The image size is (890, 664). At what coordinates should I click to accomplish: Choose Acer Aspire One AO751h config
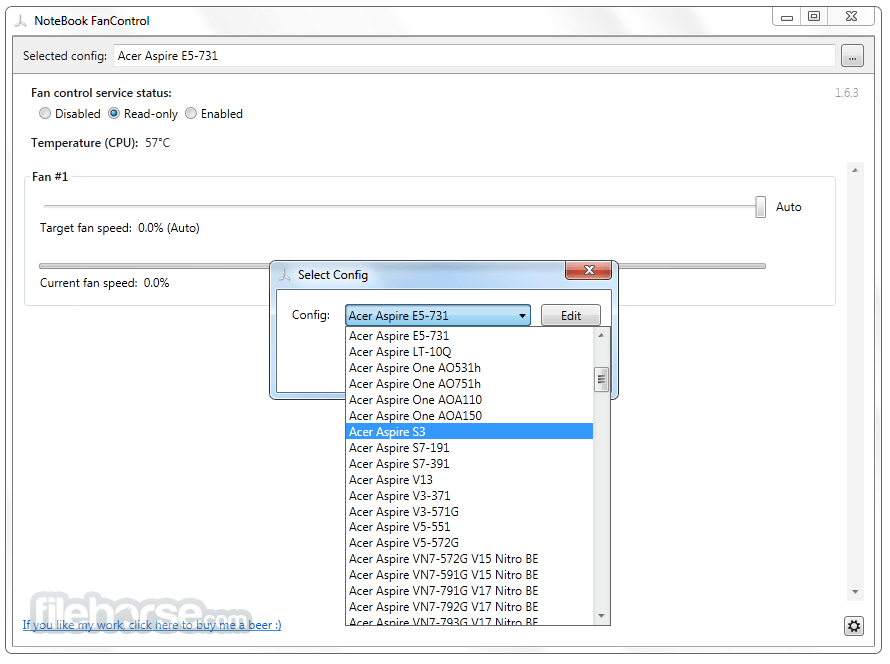(x=469, y=384)
